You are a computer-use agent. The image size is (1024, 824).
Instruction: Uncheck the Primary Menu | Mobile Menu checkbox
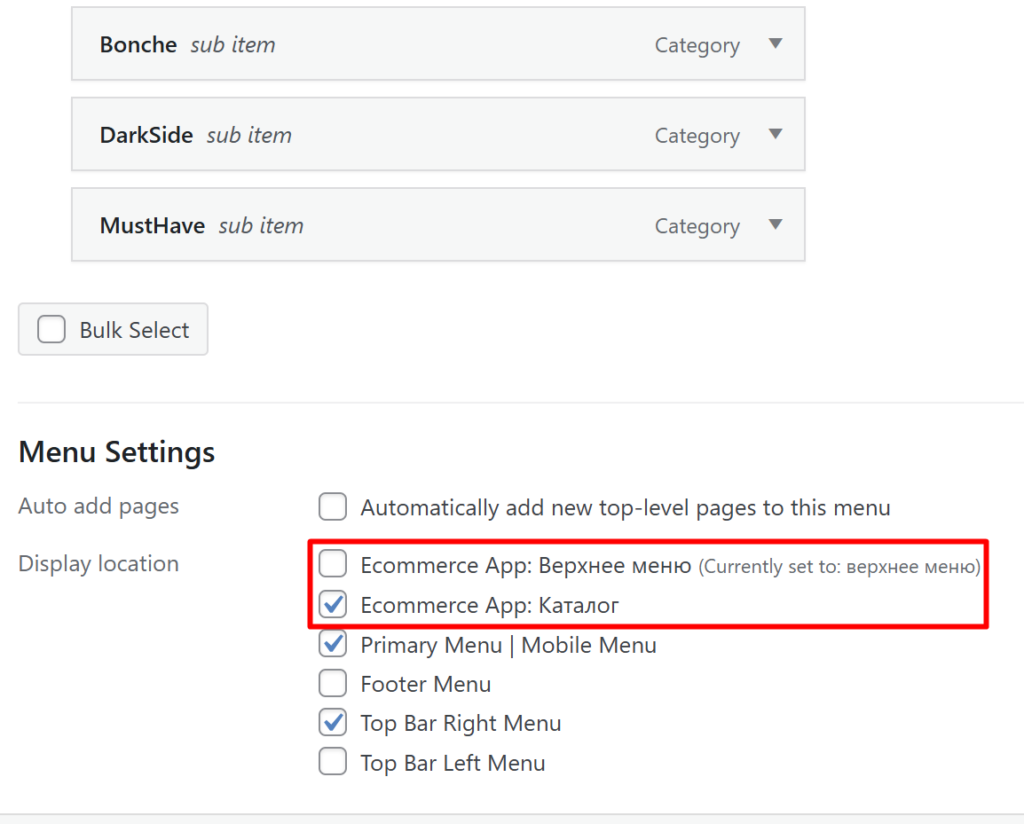pos(333,645)
